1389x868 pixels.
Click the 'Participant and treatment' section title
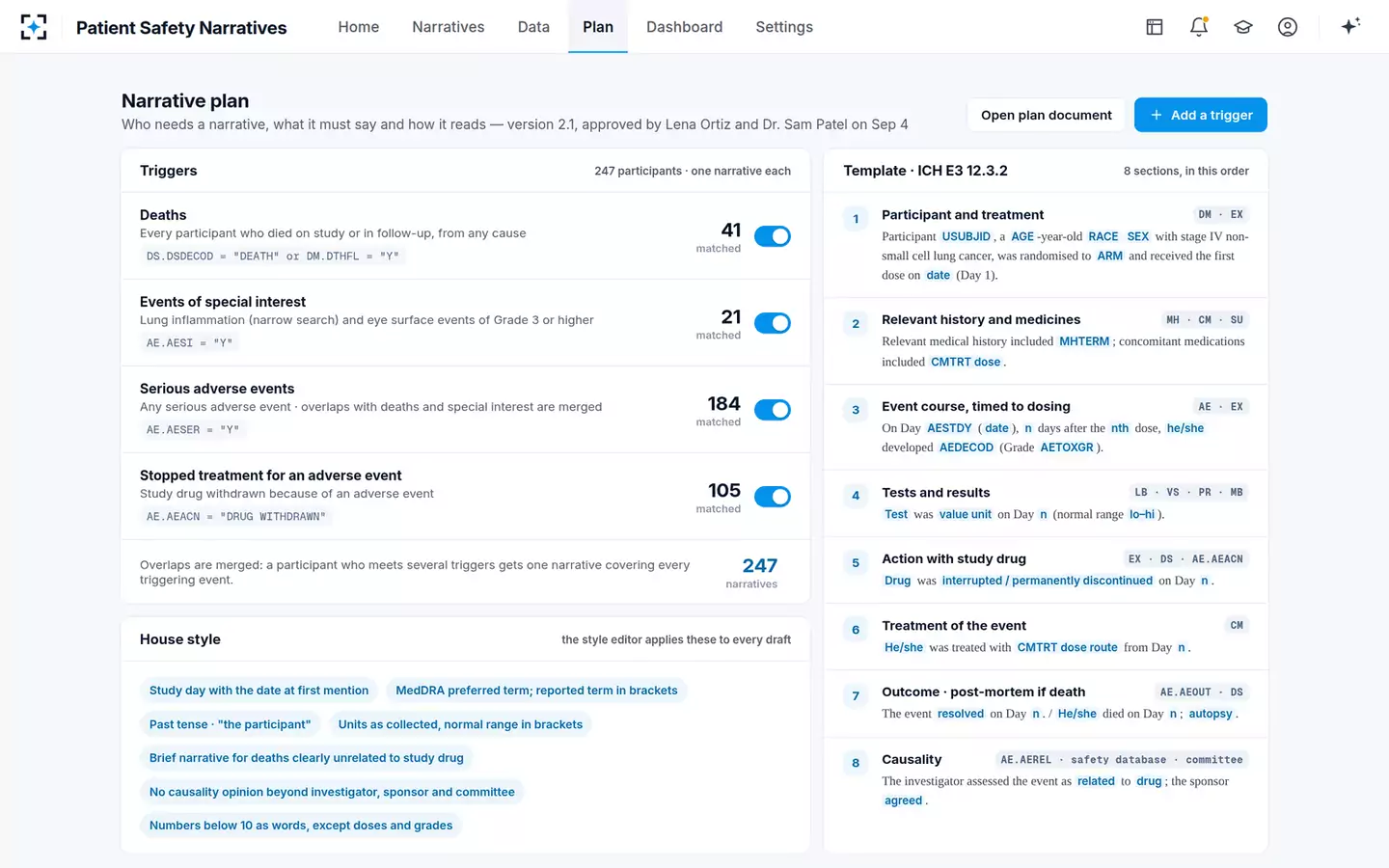pos(963,215)
